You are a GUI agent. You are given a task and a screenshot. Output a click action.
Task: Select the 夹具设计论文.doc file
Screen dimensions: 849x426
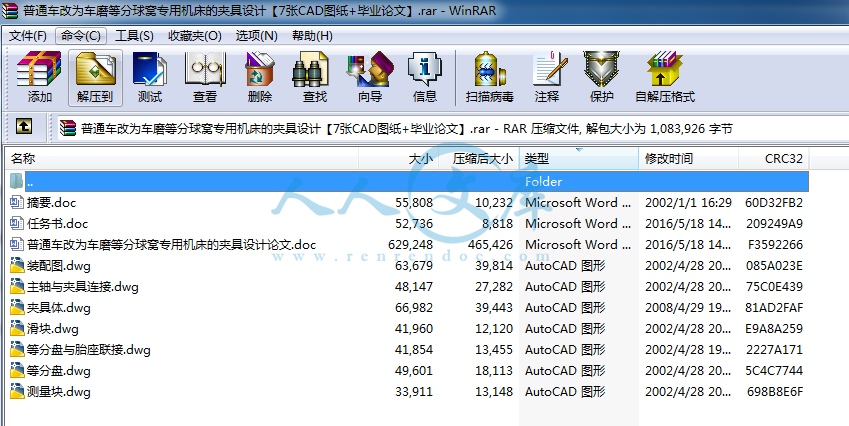click(x=171, y=245)
